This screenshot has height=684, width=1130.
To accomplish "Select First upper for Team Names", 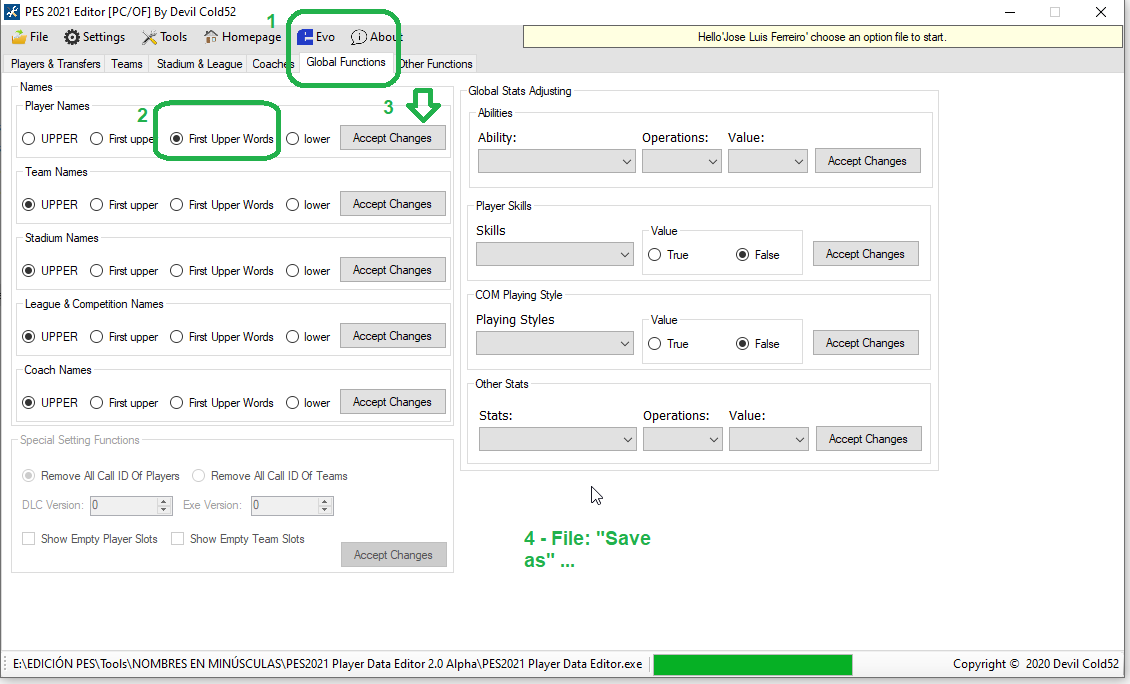I will (124, 205).
